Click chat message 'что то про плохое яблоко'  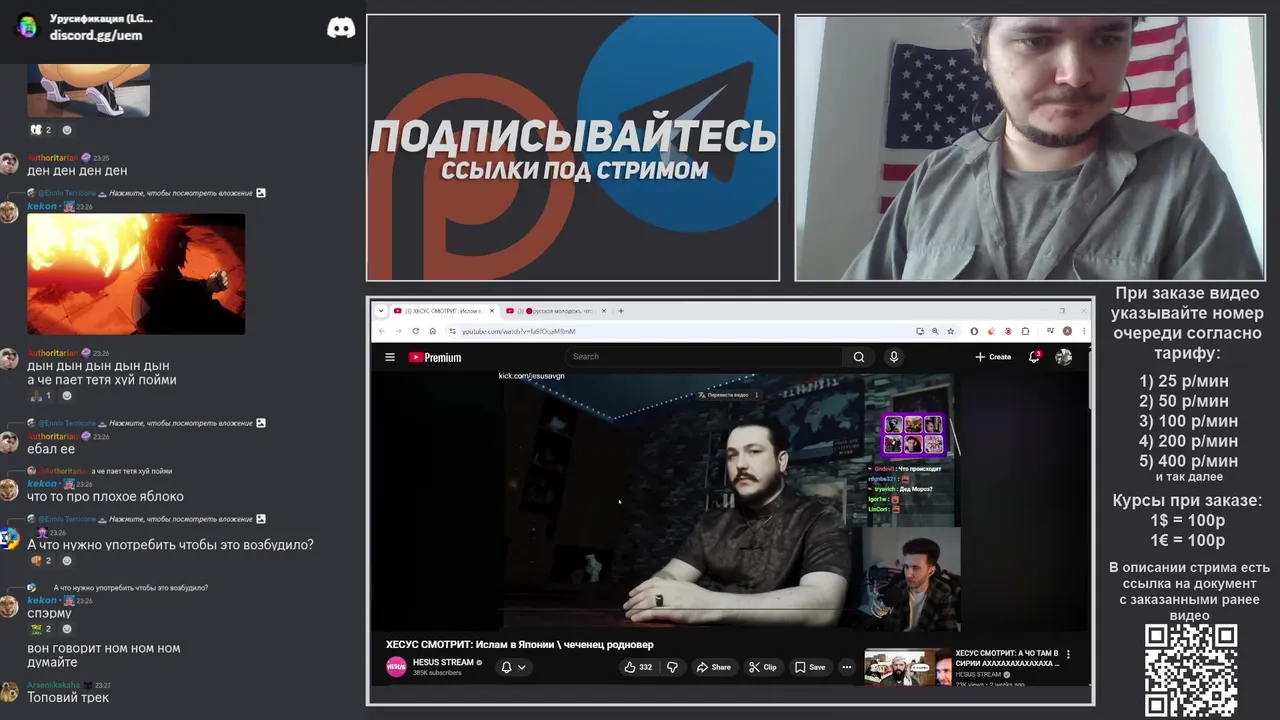click(105, 497)
